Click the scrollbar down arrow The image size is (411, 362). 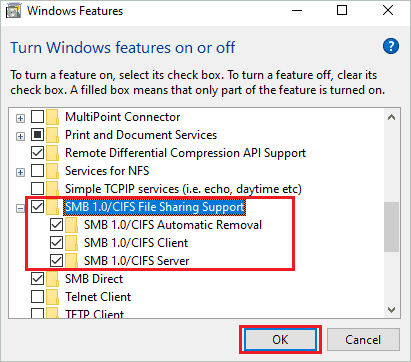[x=392, y=310]
